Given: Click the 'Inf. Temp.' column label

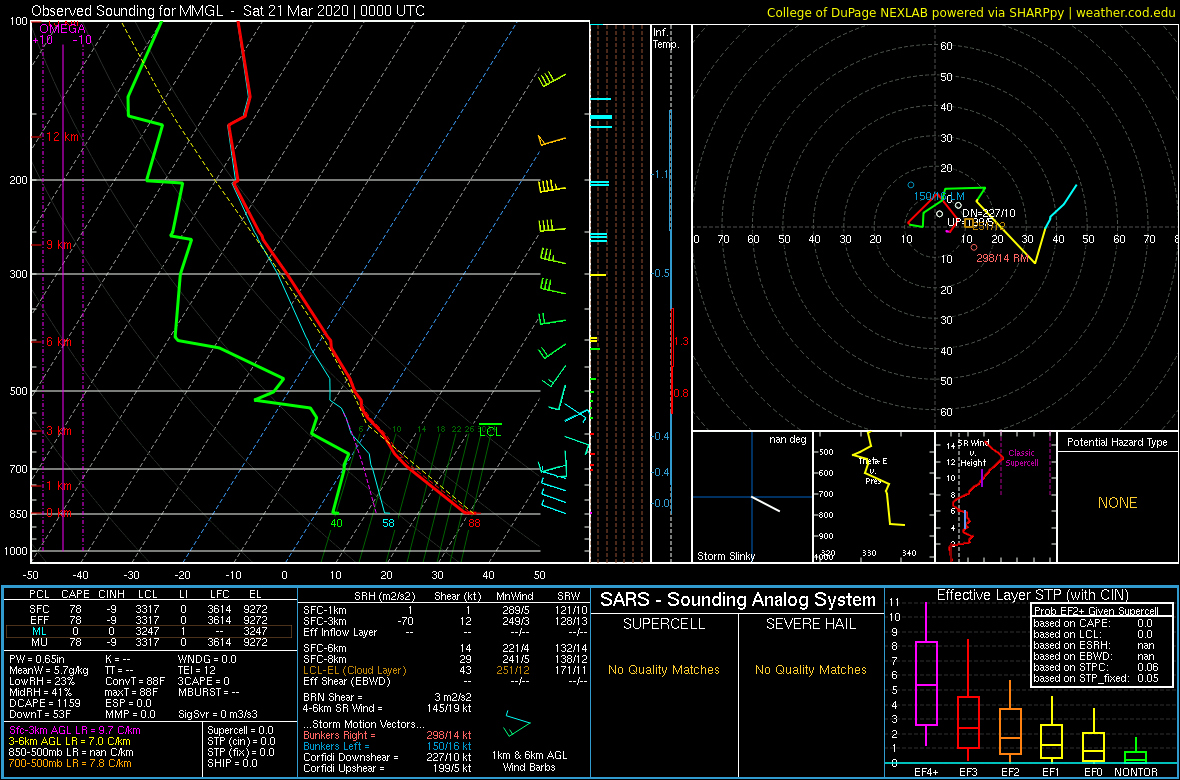Looking at the screenshot, I should coord(666,39).
